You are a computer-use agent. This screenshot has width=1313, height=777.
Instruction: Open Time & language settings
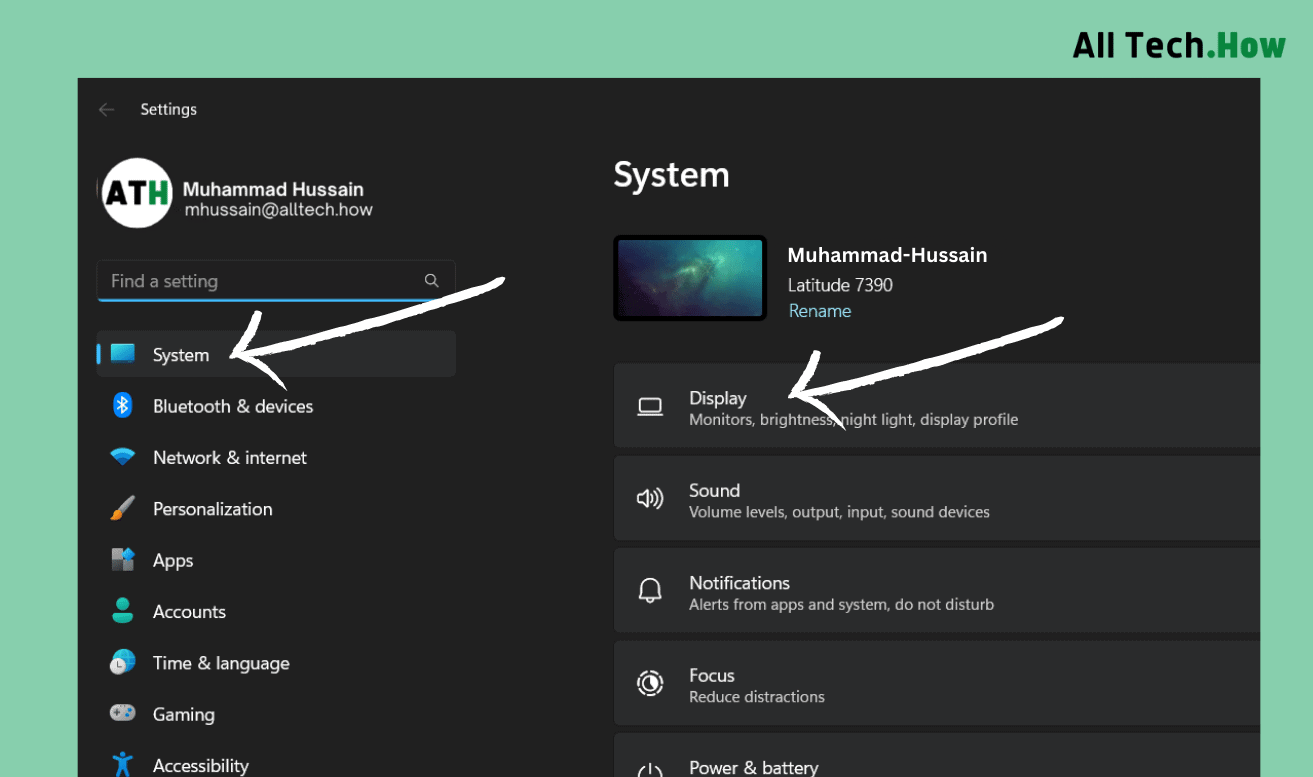221,662
